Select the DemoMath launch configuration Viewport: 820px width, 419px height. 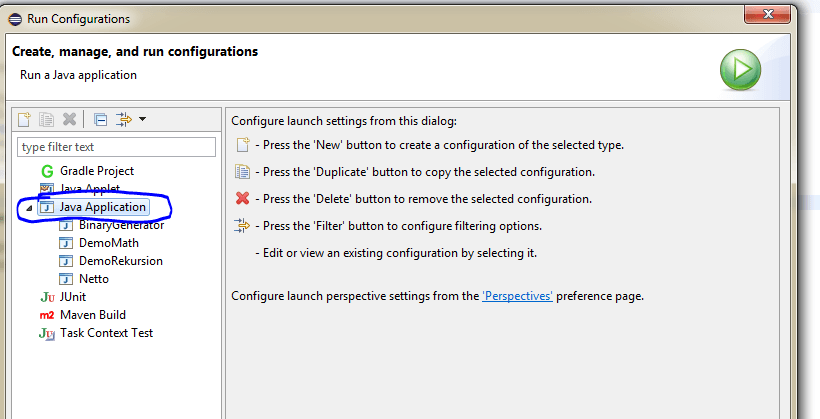pyautogui.click(x=108, y=243)
